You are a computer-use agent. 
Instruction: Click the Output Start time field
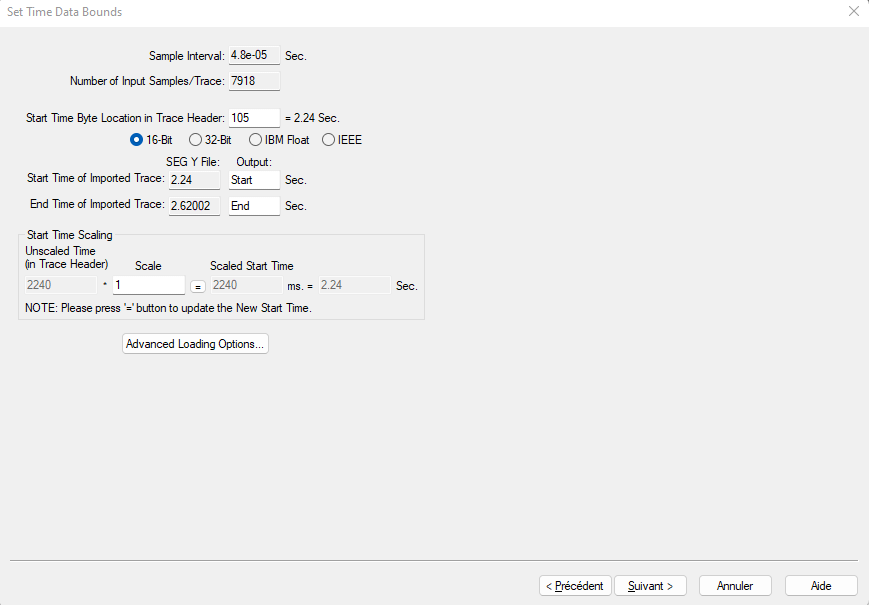click(254, 180)
